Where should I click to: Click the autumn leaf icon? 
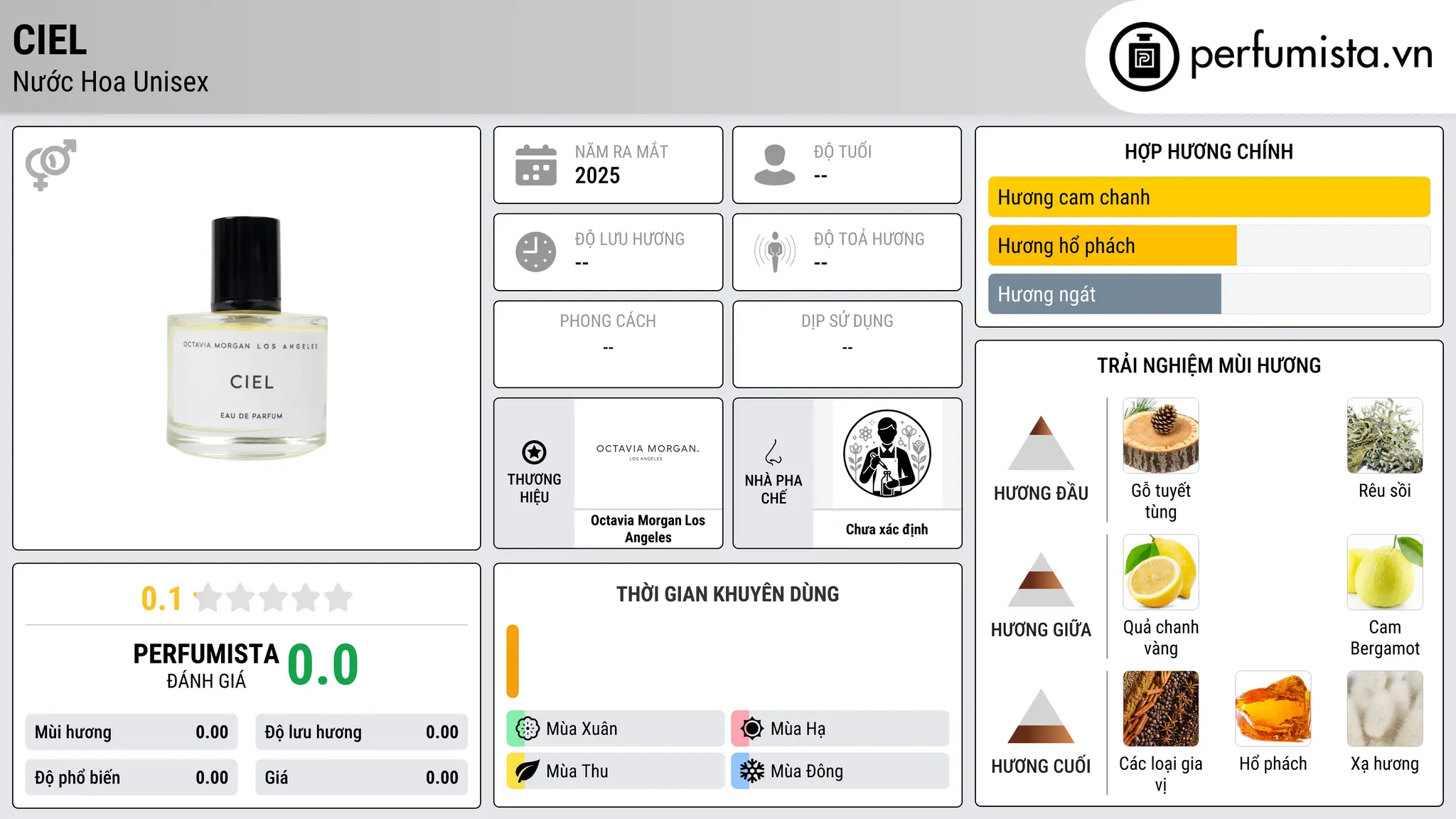tap(528, 771)
